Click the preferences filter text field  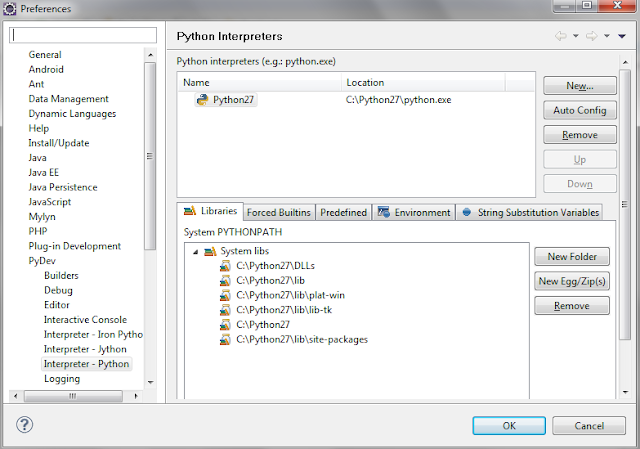tap(83, 35)
